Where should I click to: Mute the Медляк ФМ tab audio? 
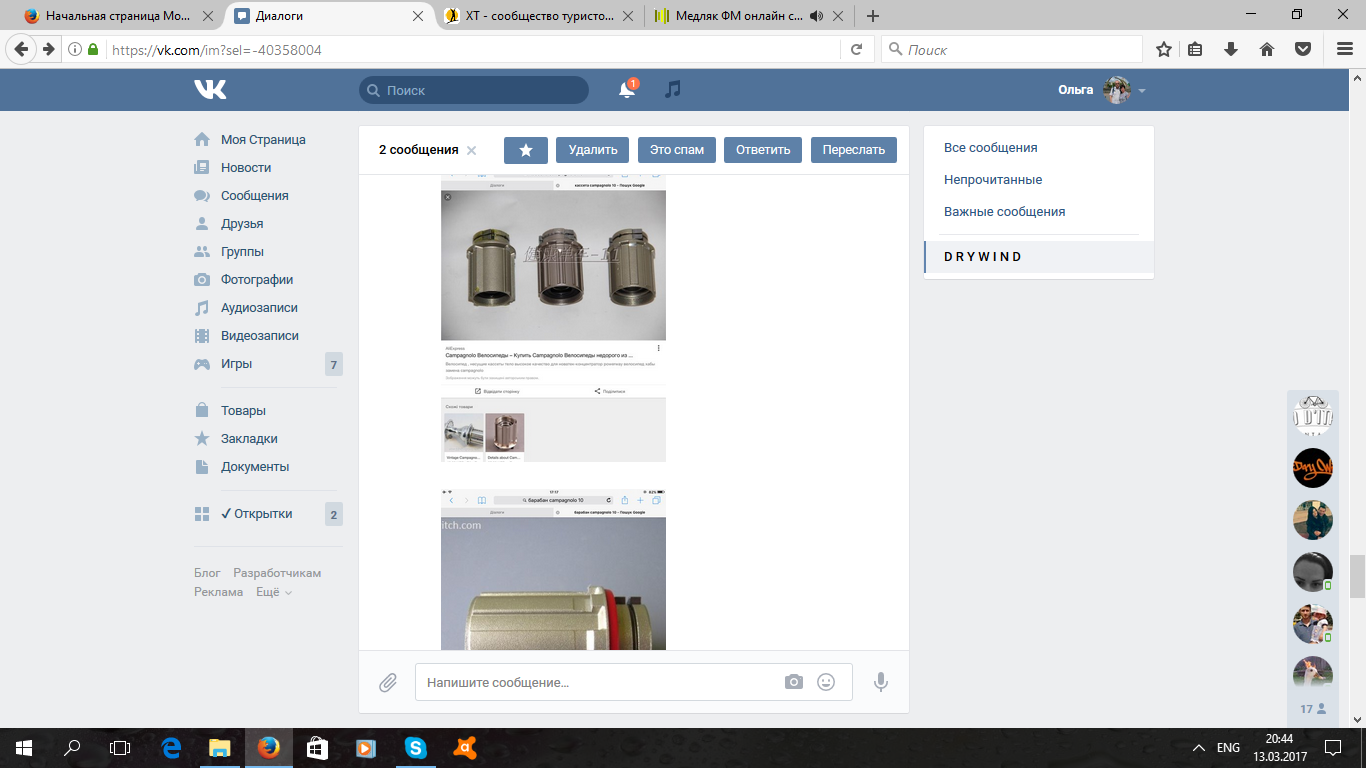816,16
